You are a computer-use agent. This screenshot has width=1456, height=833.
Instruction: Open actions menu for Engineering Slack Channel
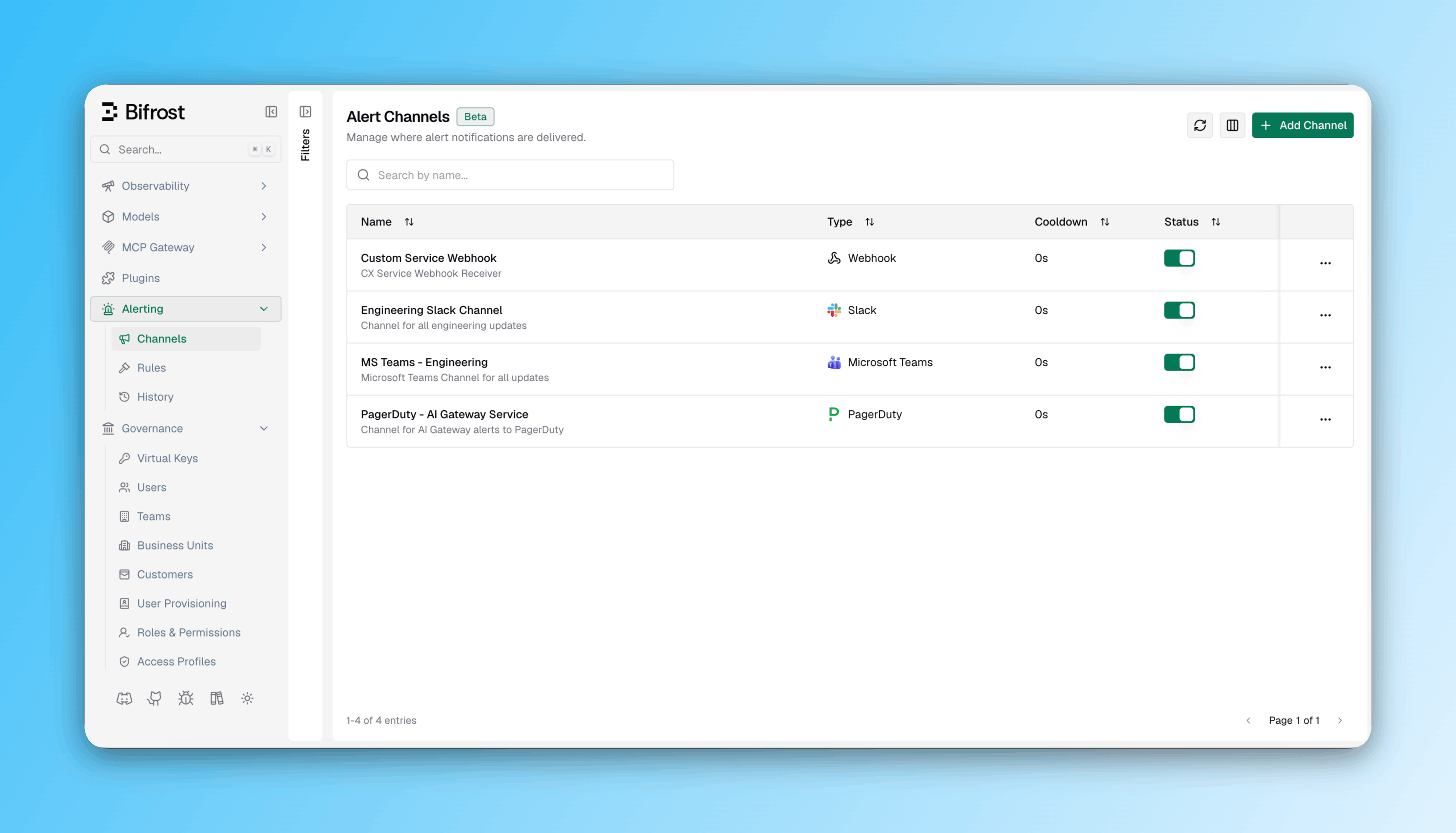coord(1325,315)
